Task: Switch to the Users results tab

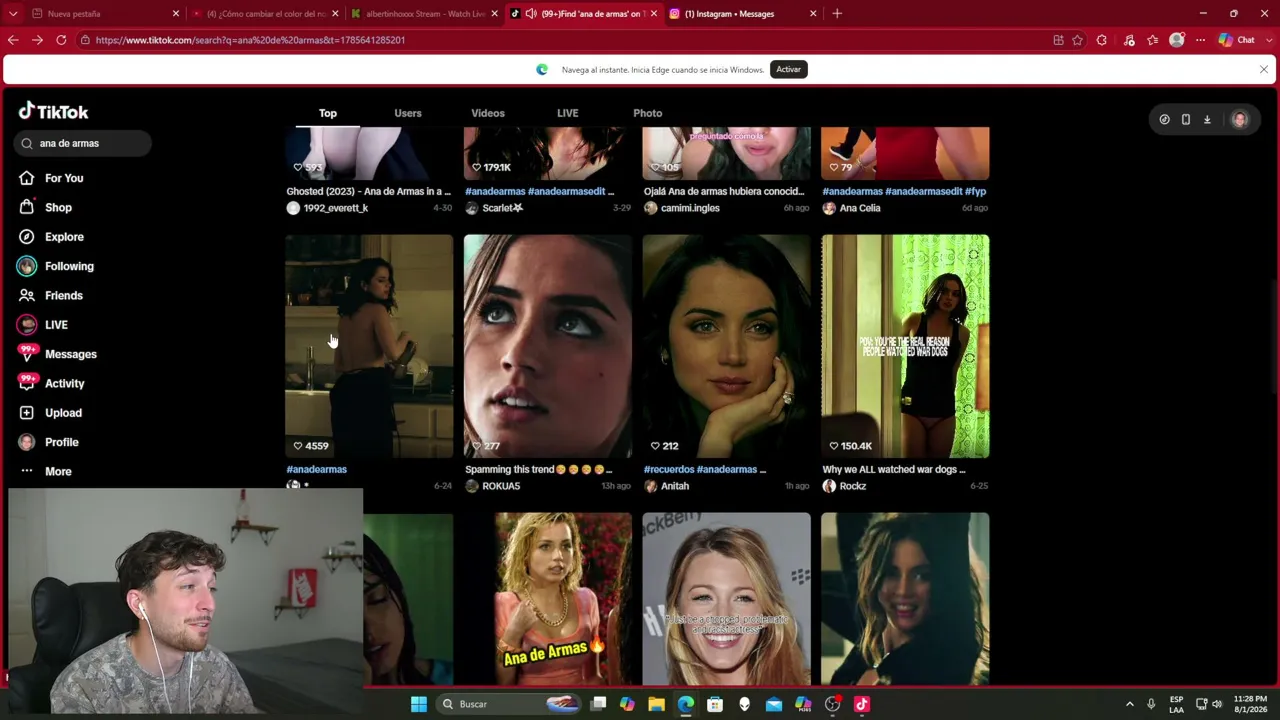Action: pos(408,113)
